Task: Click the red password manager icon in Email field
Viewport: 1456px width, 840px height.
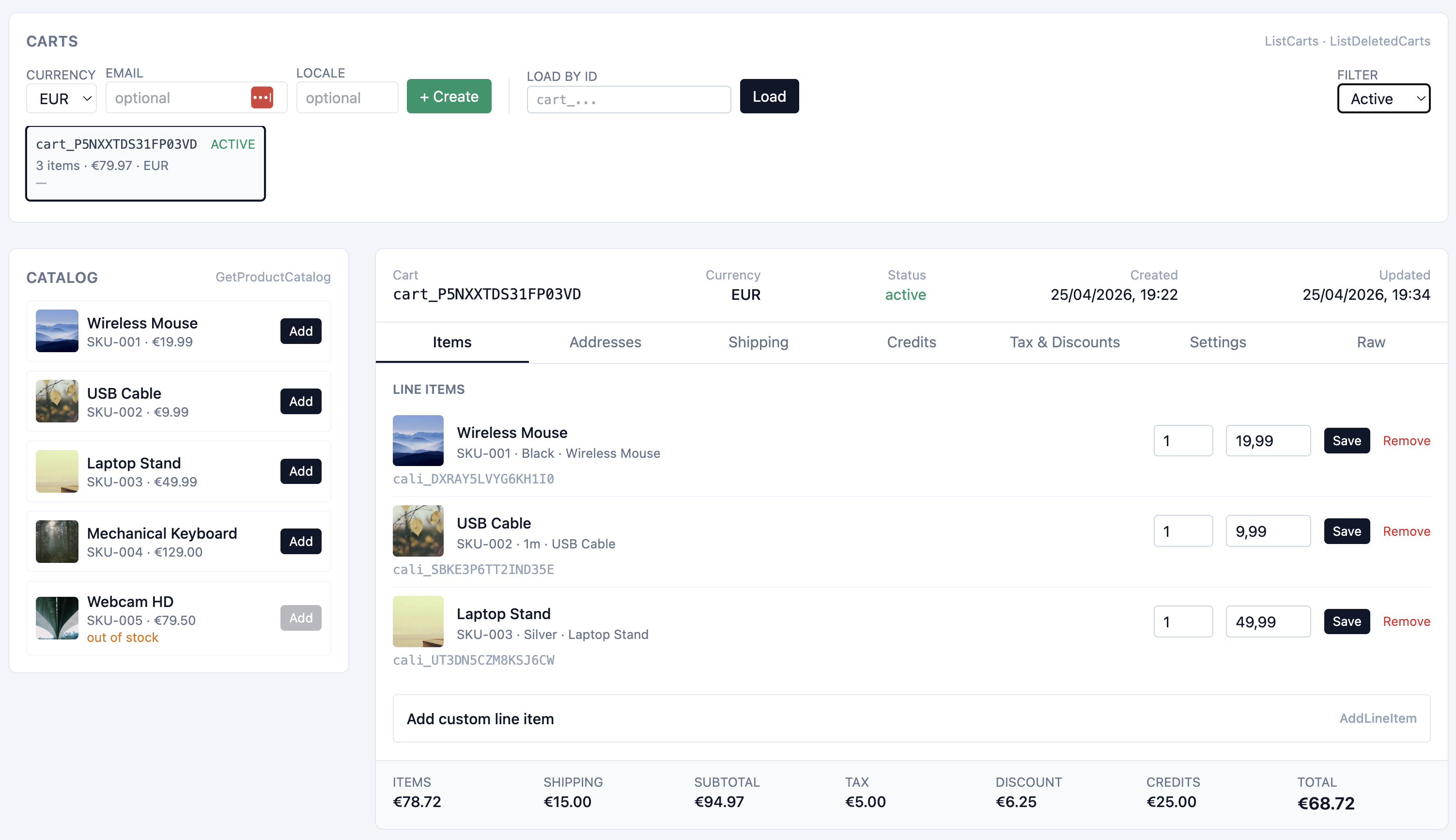Action: [262, 97]
